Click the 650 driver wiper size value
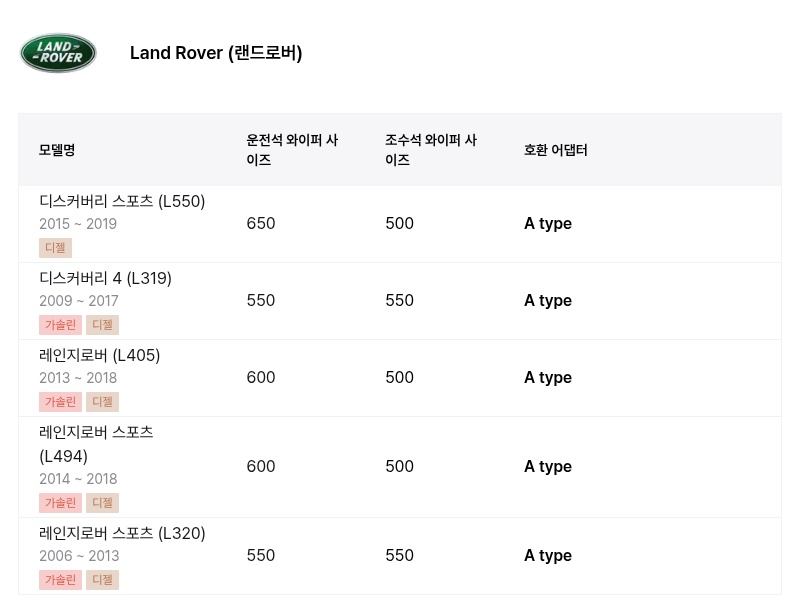 click(261, 223)
